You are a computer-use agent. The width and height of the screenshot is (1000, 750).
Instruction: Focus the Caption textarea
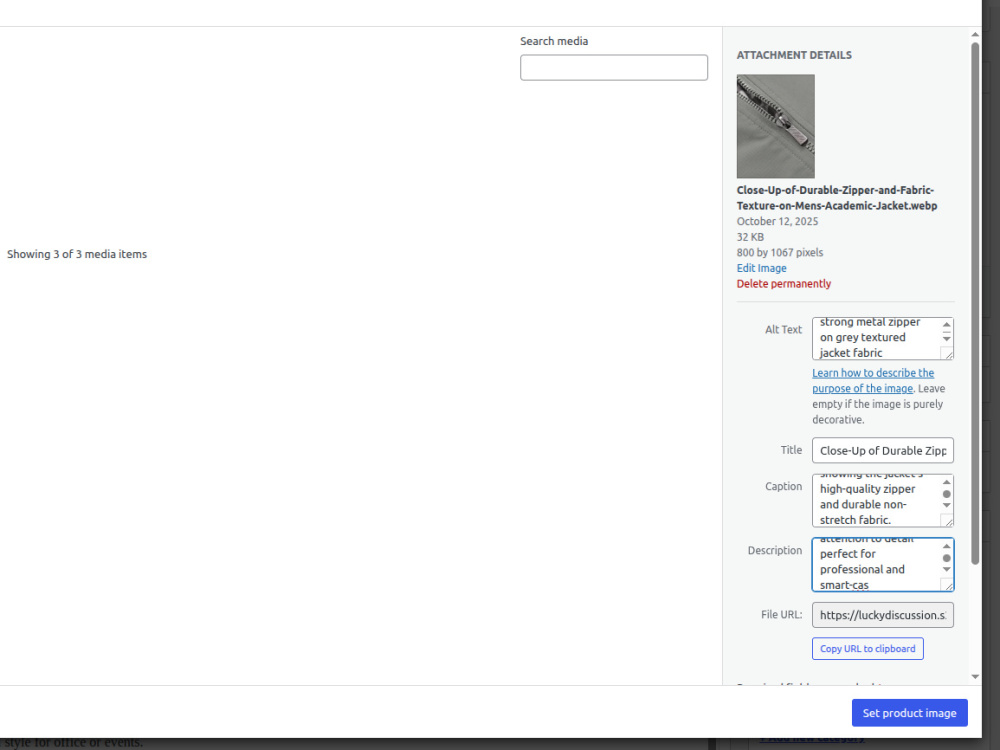tap(883, 501)
